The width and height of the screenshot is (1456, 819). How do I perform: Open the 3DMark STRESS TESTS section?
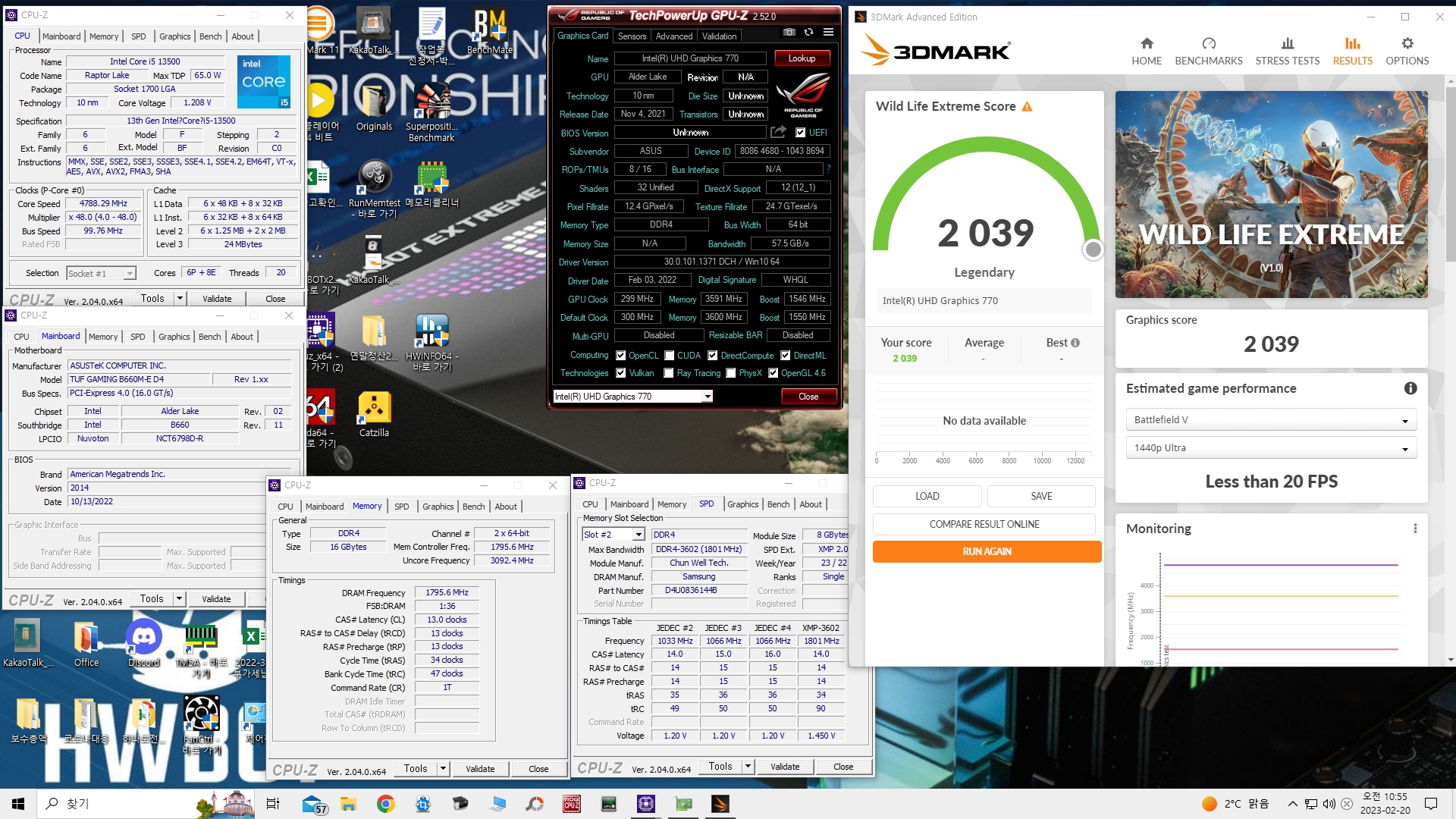tap(1288, 52)
